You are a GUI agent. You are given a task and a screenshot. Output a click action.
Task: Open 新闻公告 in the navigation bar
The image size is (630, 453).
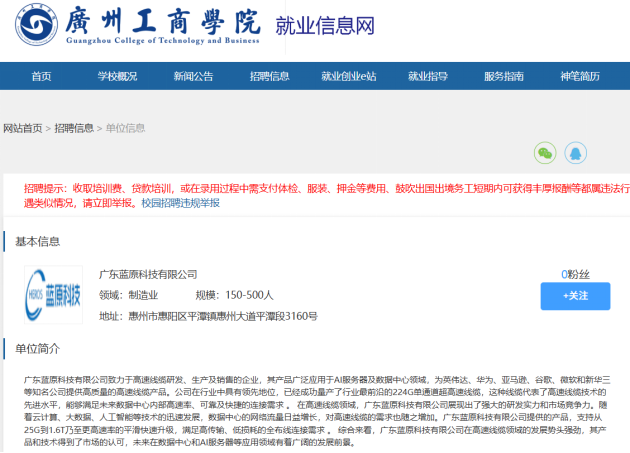(193, 76)
